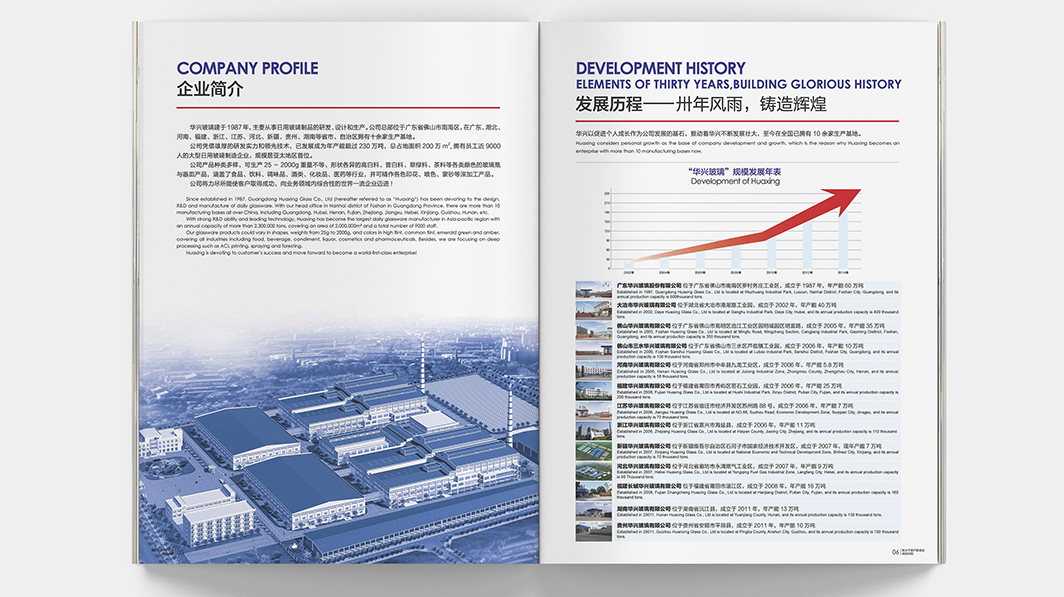Screen dimensions: 1064x597
Task: Open thumbnail for Zhejiang Huaxing Glass
Action: tap(594, 430)
